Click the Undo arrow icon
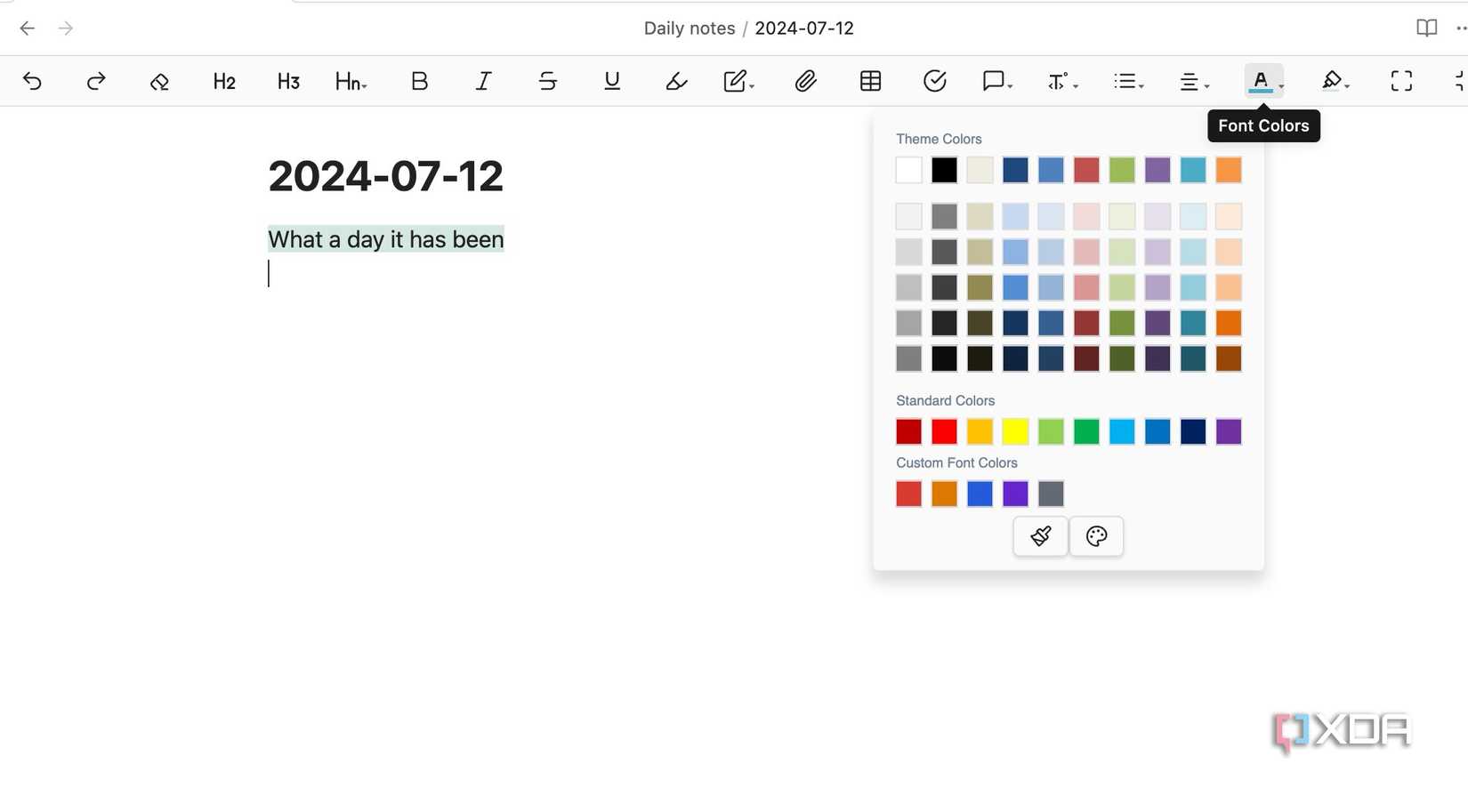The height and width of the screenshot is (812, 1468). pos(32,81)
